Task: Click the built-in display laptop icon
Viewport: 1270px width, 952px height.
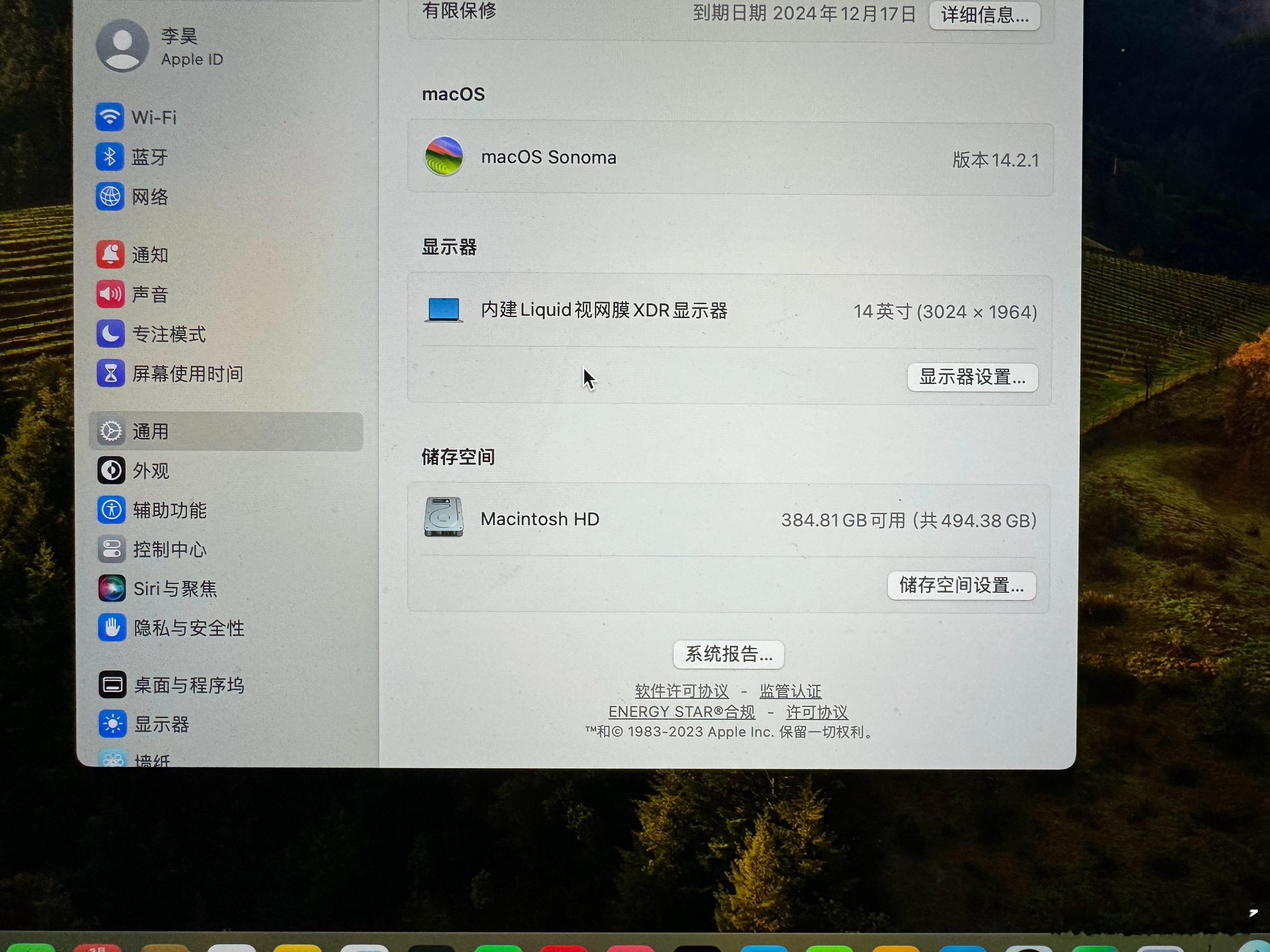Action: (444, 310)
